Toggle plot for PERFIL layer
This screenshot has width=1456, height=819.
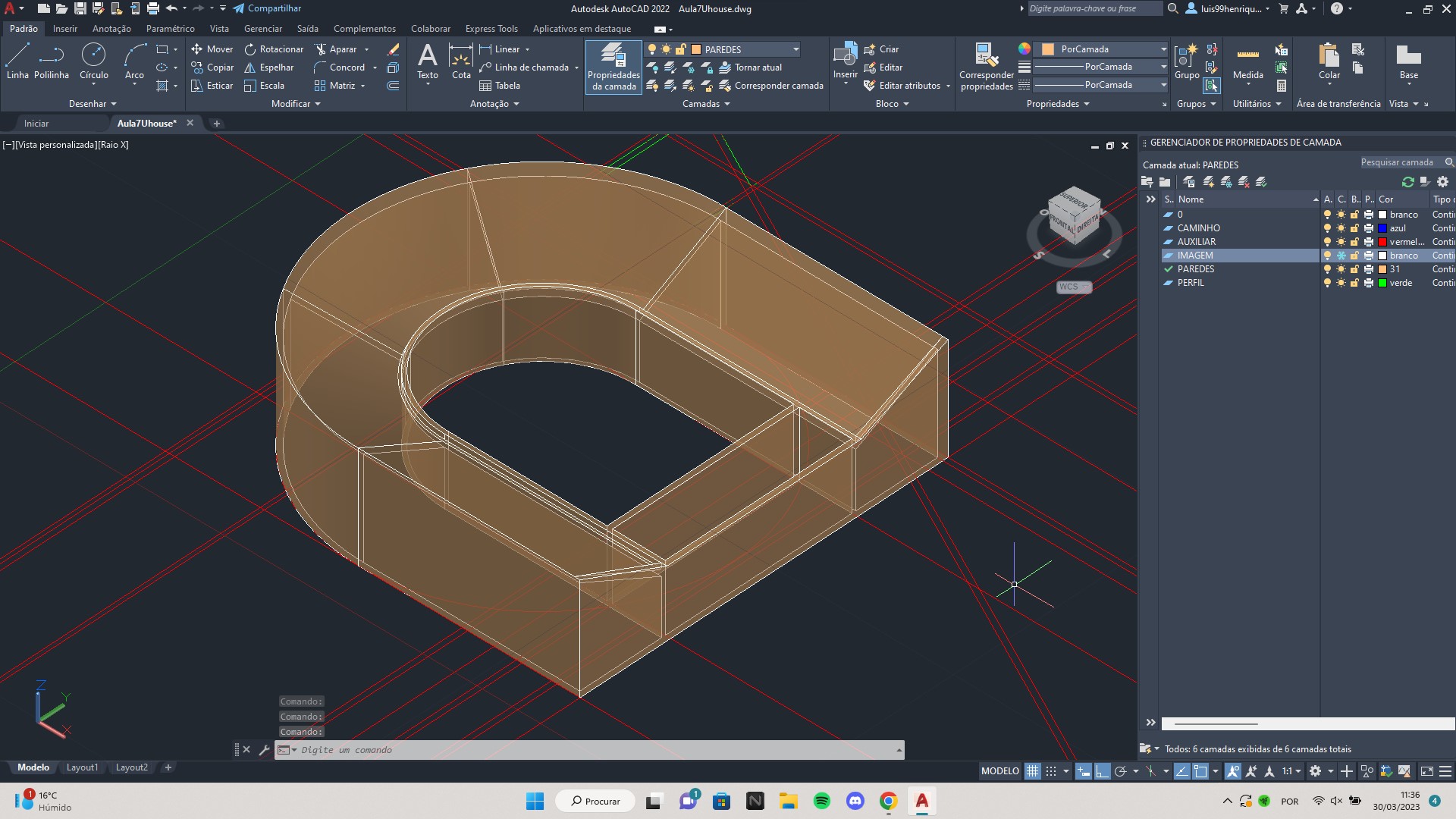1368,283
